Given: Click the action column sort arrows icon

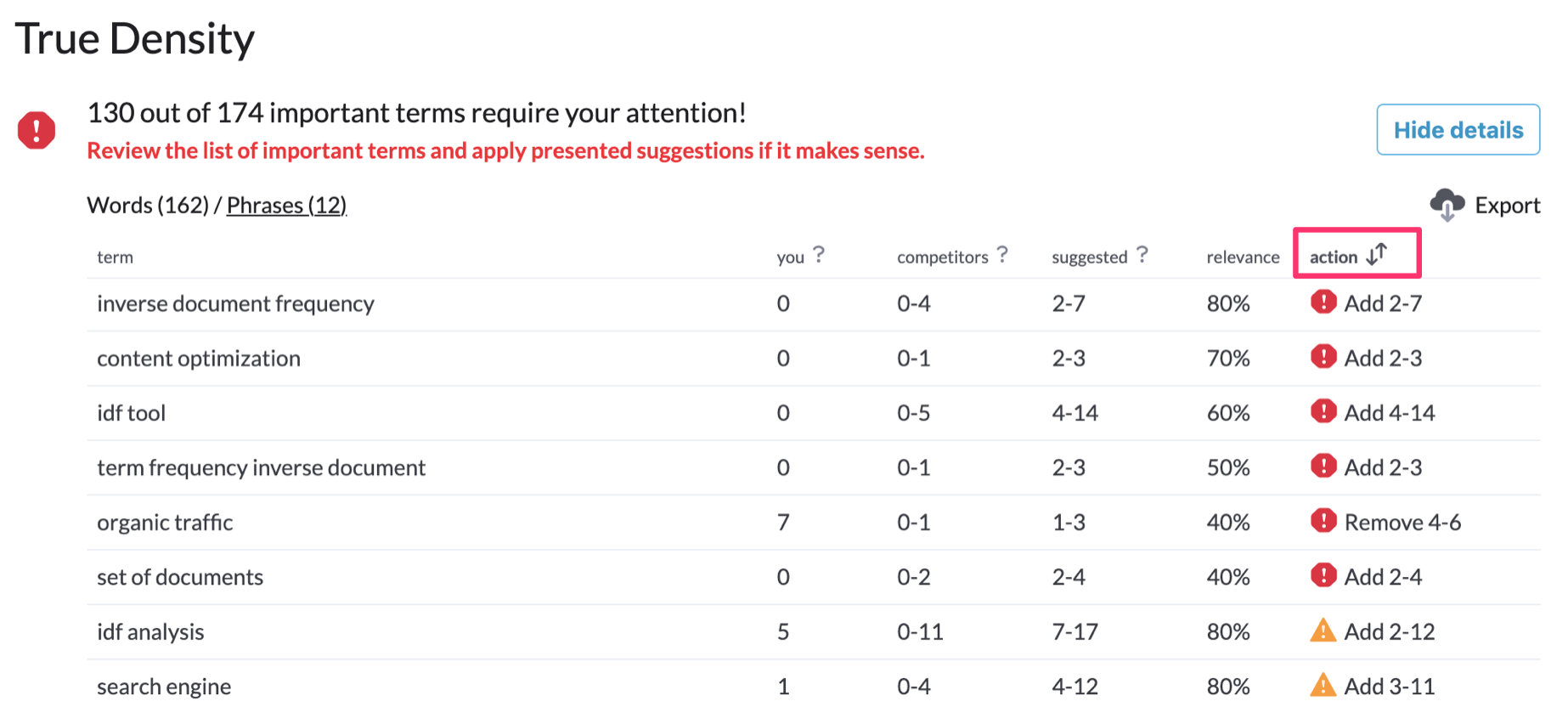Looking at the screenshot, I should [x=1377, y=254].
